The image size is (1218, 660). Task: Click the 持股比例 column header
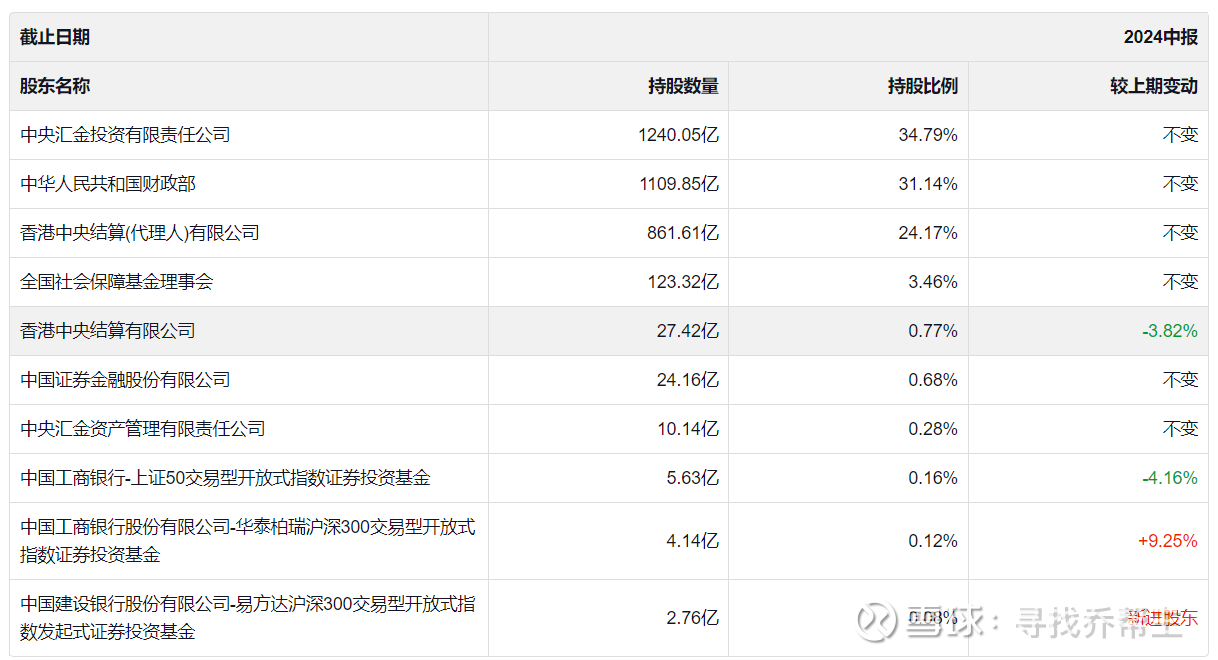[x=922, y=86]
